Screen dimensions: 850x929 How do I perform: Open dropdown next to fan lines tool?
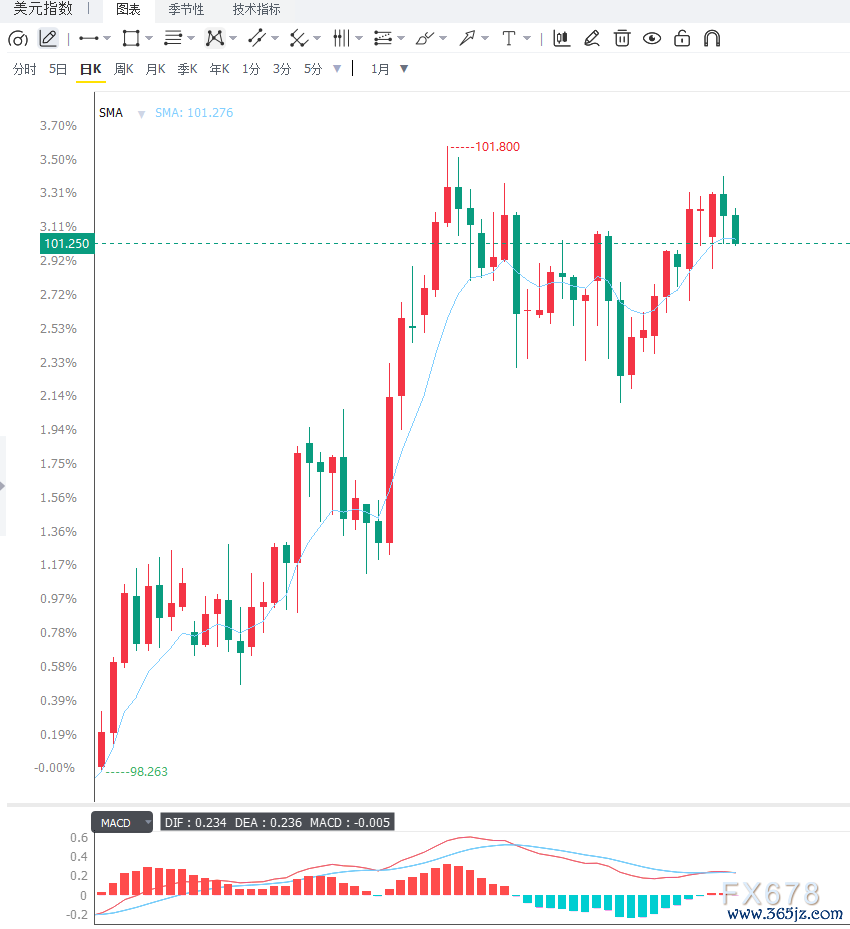click(317, 39)
